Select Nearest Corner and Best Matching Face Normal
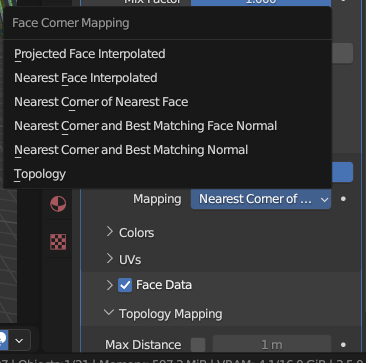 [167, 126]
